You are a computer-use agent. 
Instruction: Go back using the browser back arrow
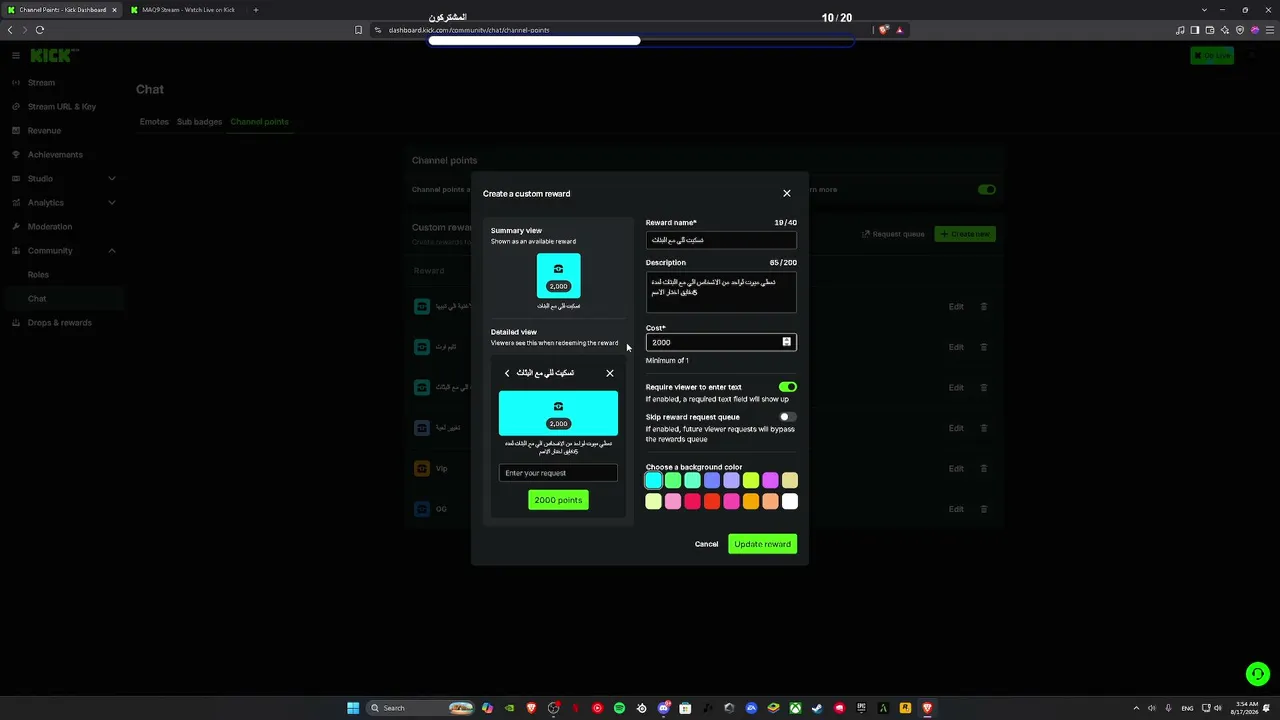tap(10, 30)
